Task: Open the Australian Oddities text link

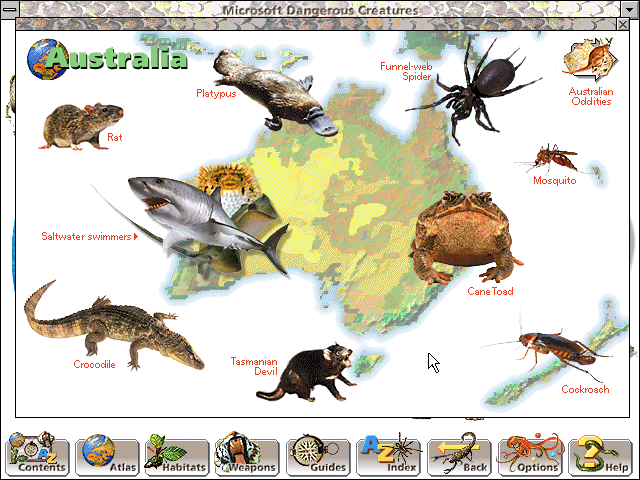Action: coord(591,96)
